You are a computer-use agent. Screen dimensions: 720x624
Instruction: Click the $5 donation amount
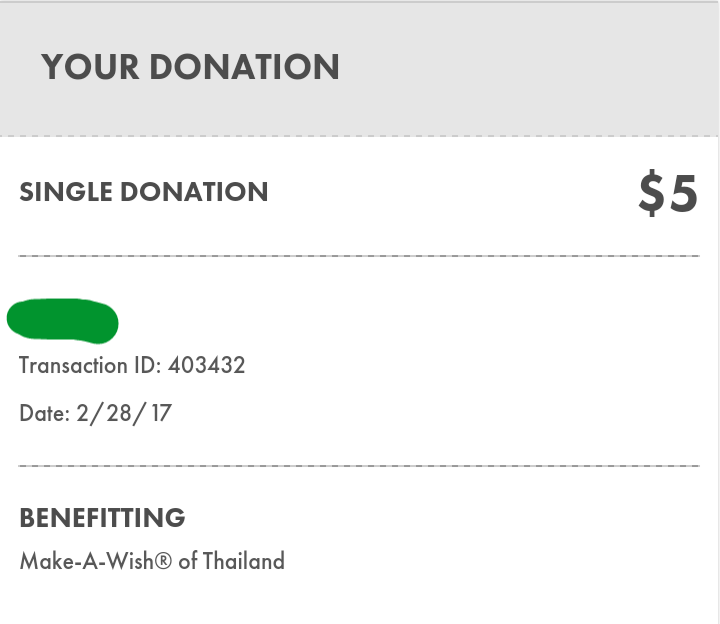[x=668, y=193]
